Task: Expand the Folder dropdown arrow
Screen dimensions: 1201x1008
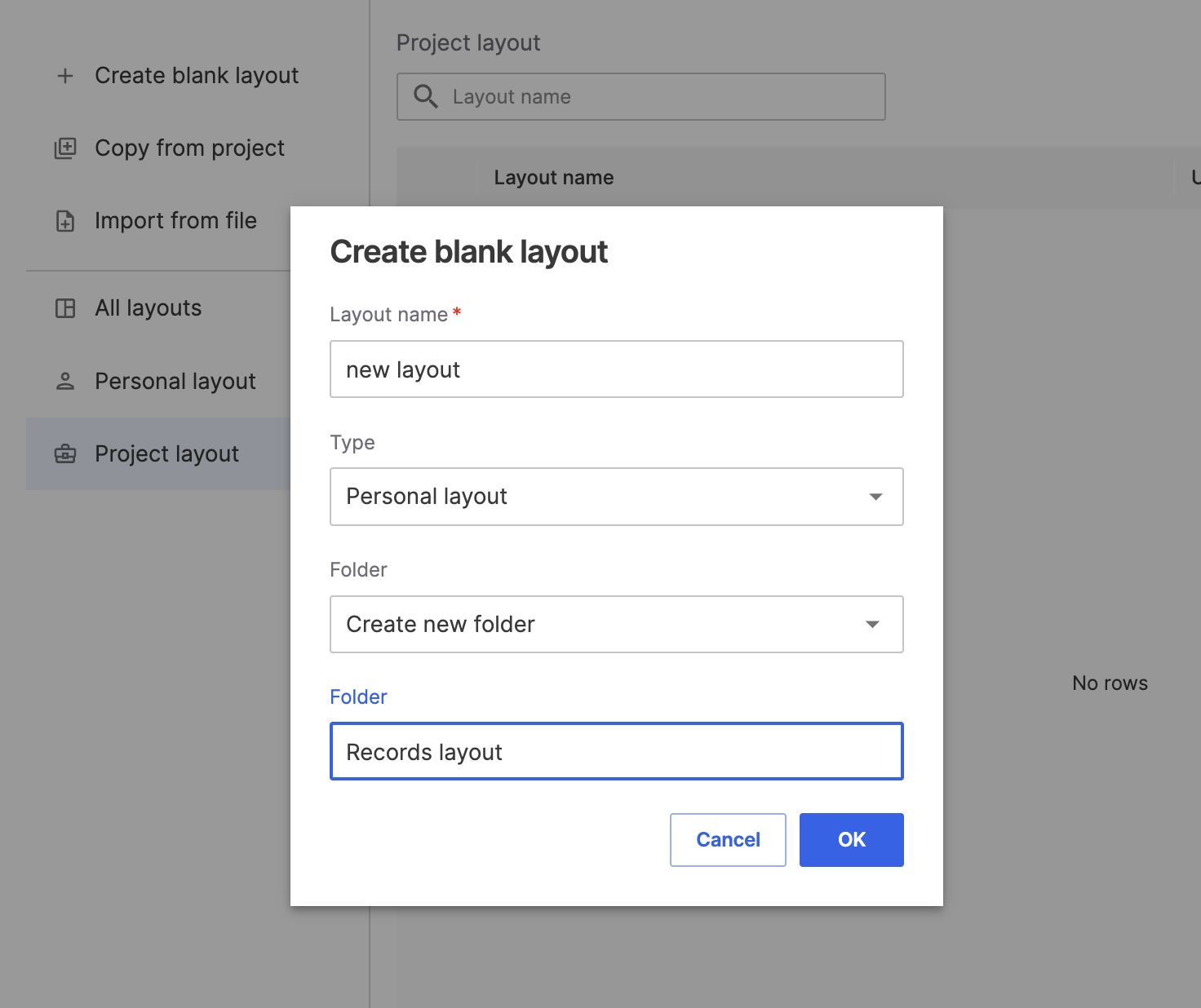Action: click(872, 625)
